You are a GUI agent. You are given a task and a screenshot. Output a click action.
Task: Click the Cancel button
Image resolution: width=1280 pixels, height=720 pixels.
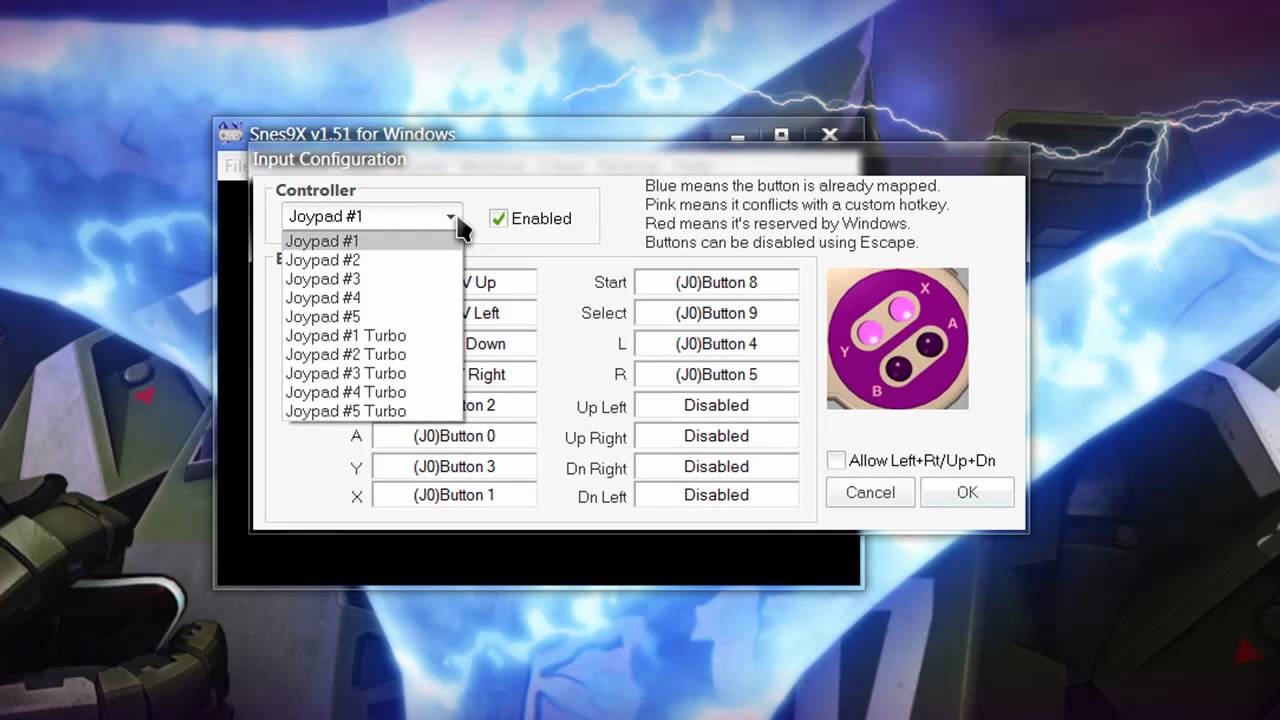(870, 492)
